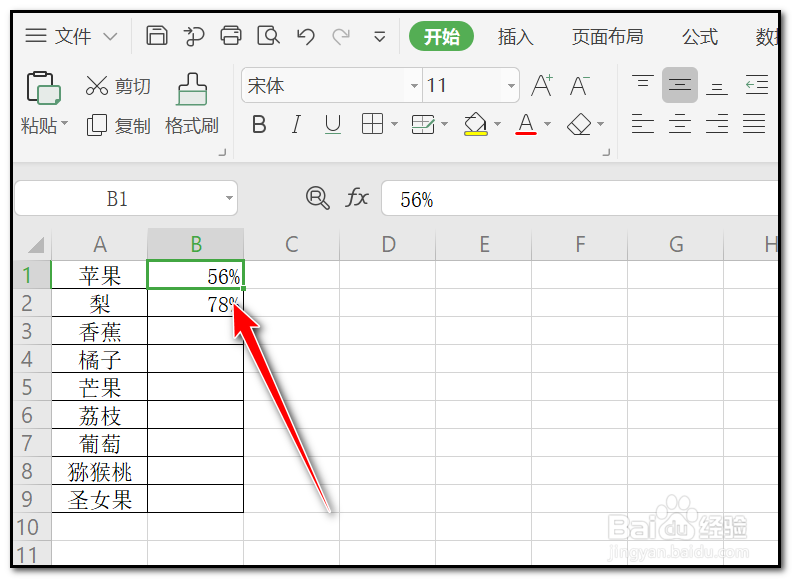Screen dimensions: 792x579
Task: Click the decrease indent icon
Action: coord(757,84)
